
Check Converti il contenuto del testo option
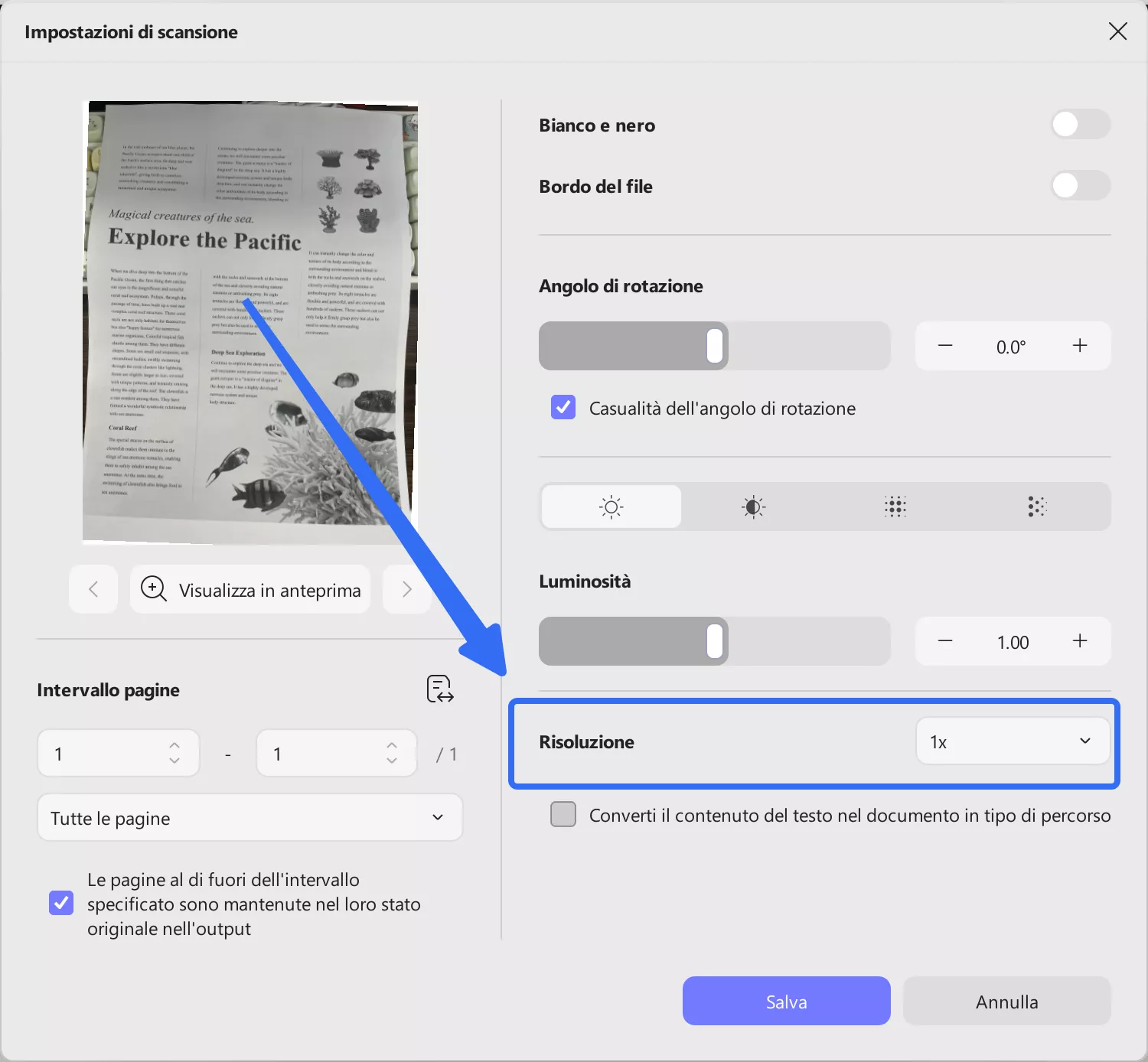coord(563,815)
